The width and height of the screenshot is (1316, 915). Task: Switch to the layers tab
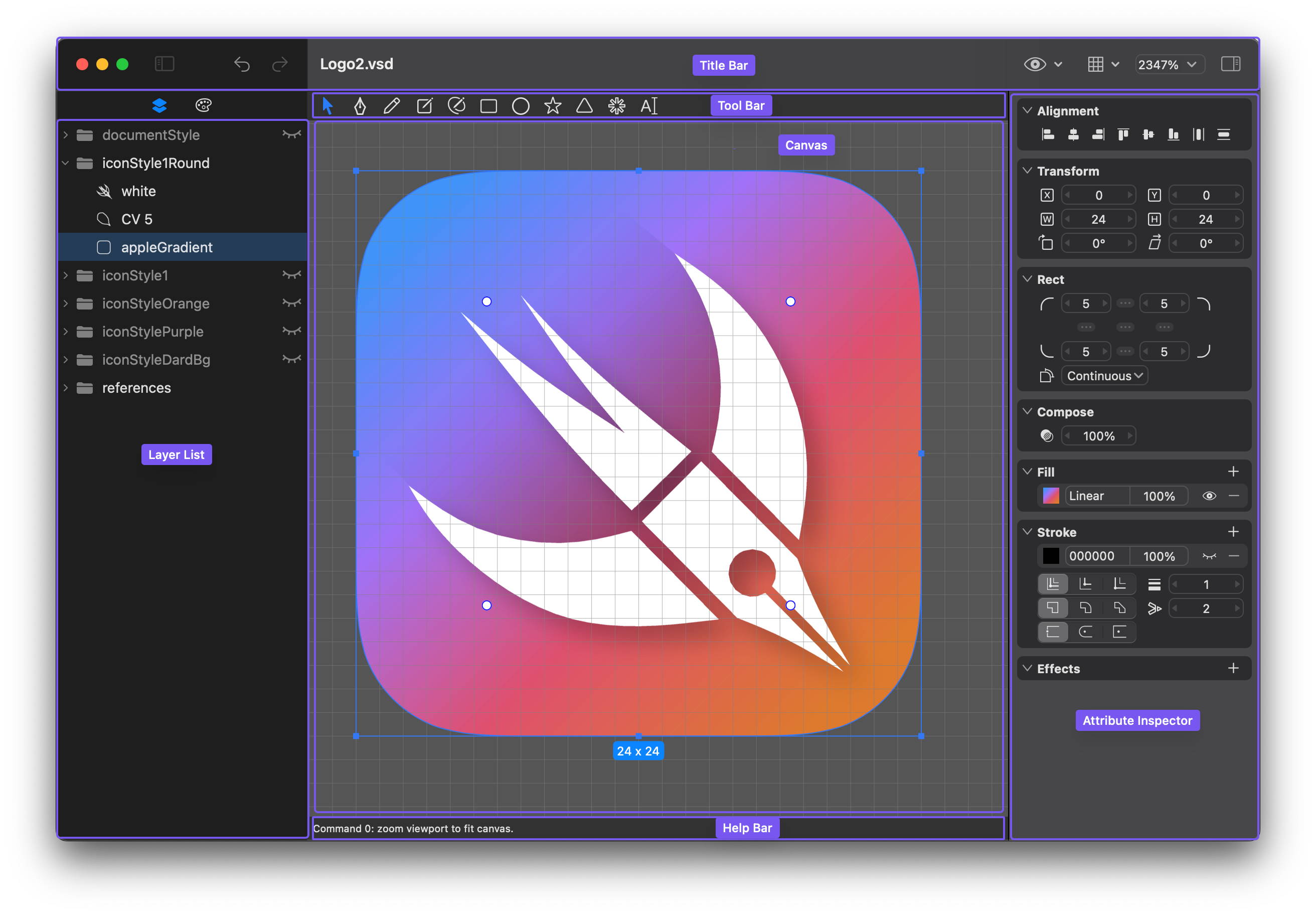159,105
